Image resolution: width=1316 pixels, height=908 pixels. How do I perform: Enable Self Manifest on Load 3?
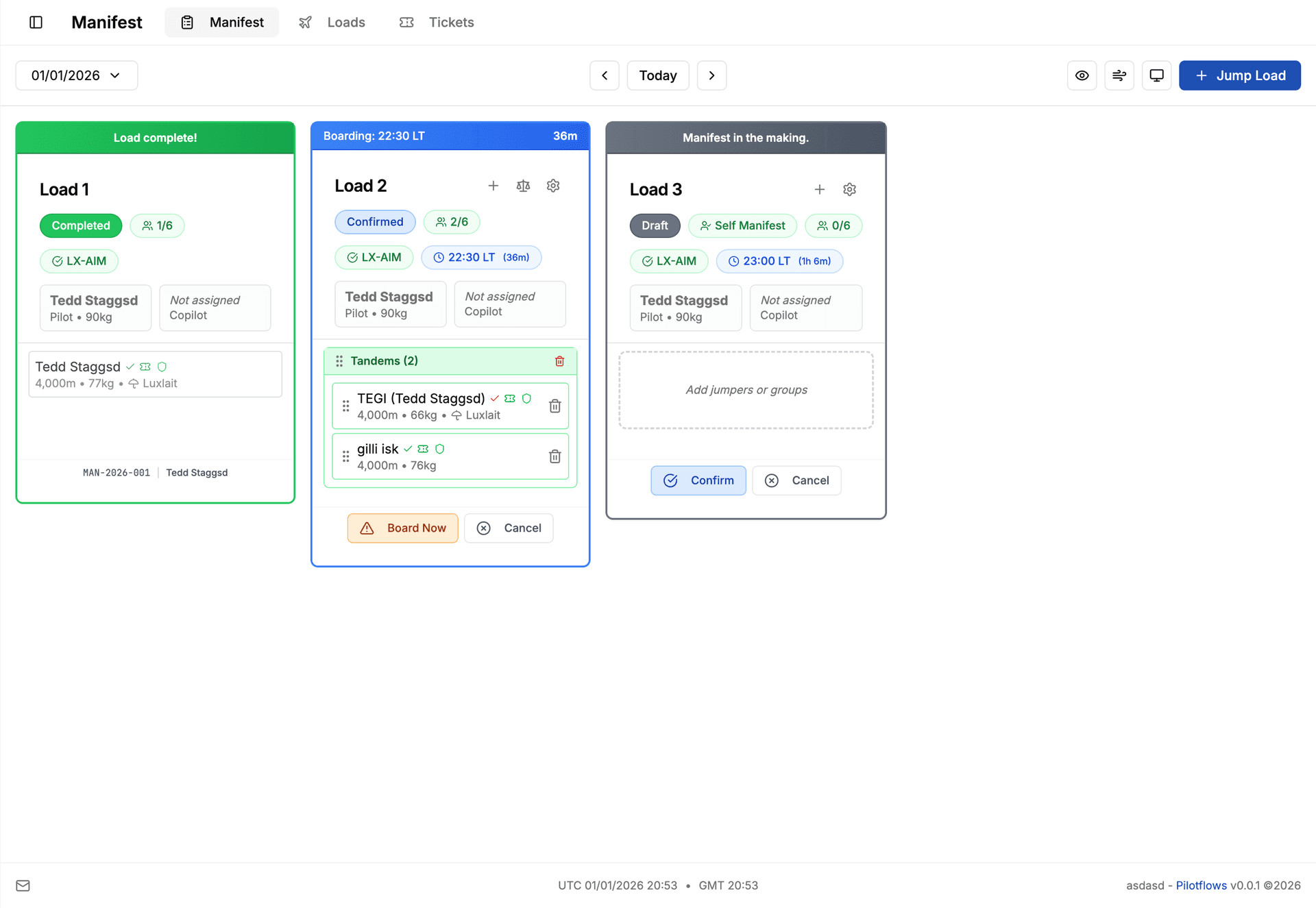click(742, 225)
